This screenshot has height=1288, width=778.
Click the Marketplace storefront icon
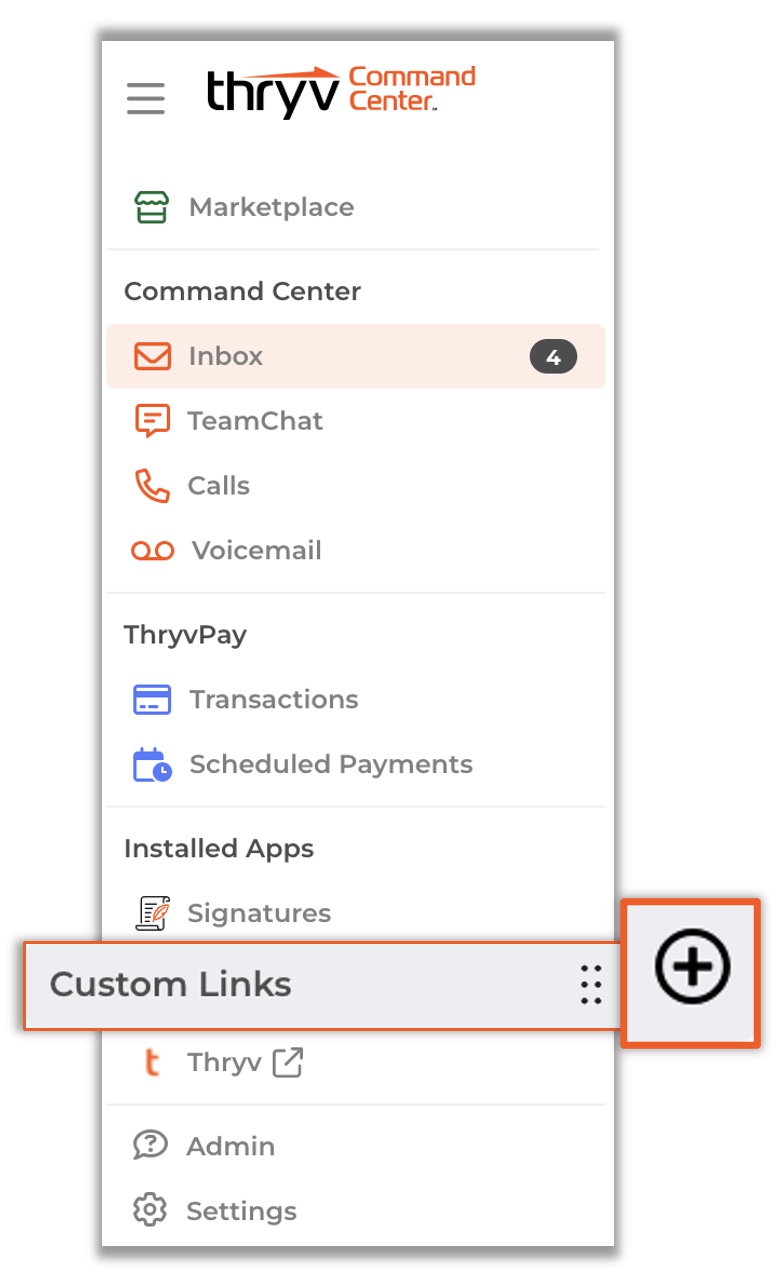[x=151, y=207]
